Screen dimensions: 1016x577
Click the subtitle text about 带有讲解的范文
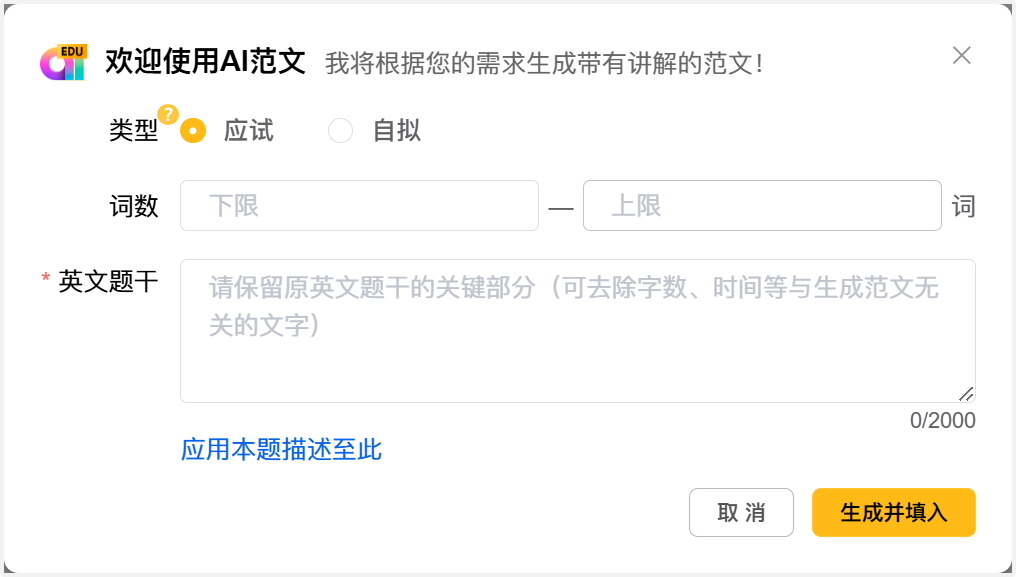tap(545, 64)
